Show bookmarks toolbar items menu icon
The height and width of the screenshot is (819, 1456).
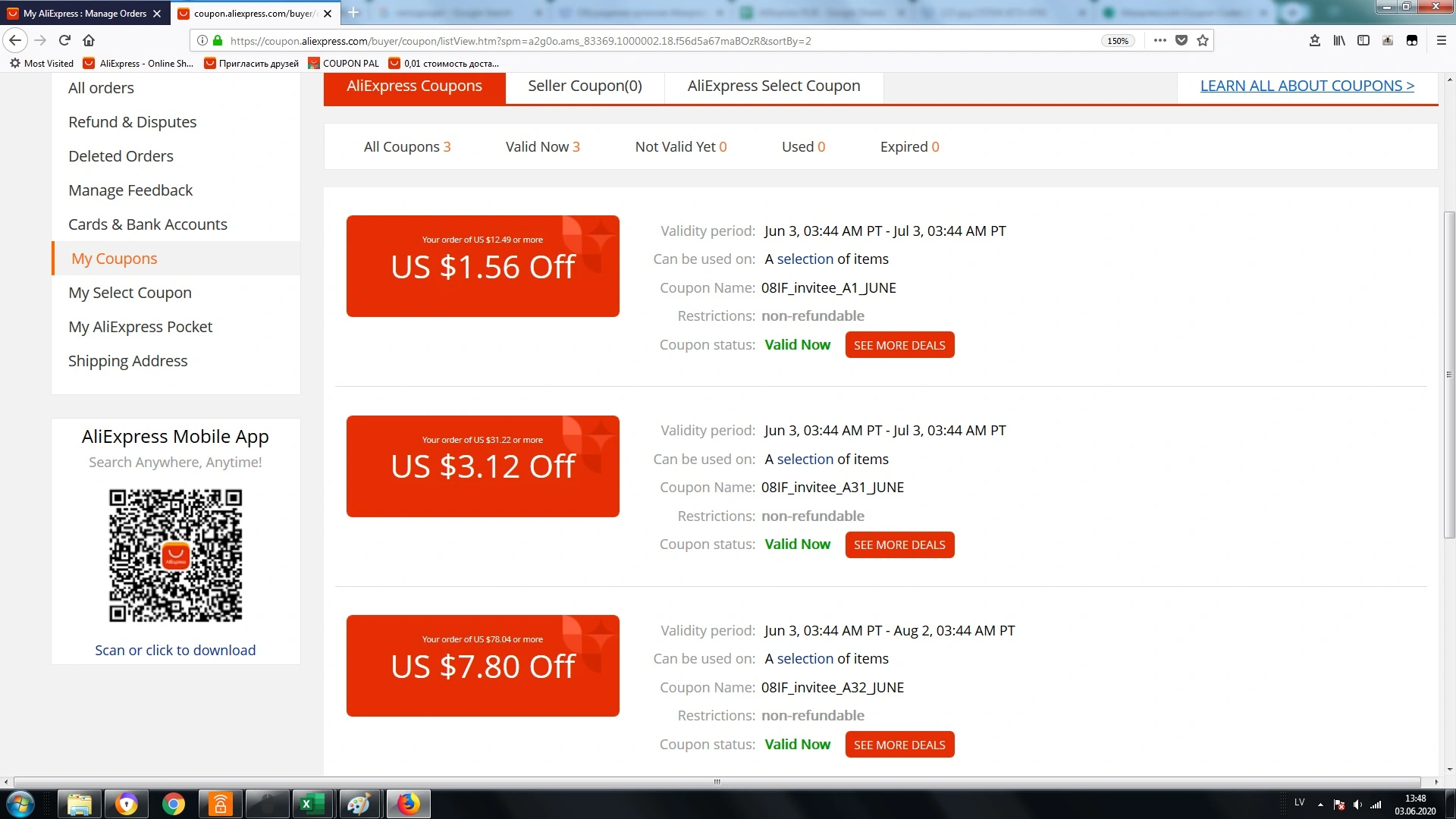[x=1315, y=40]
